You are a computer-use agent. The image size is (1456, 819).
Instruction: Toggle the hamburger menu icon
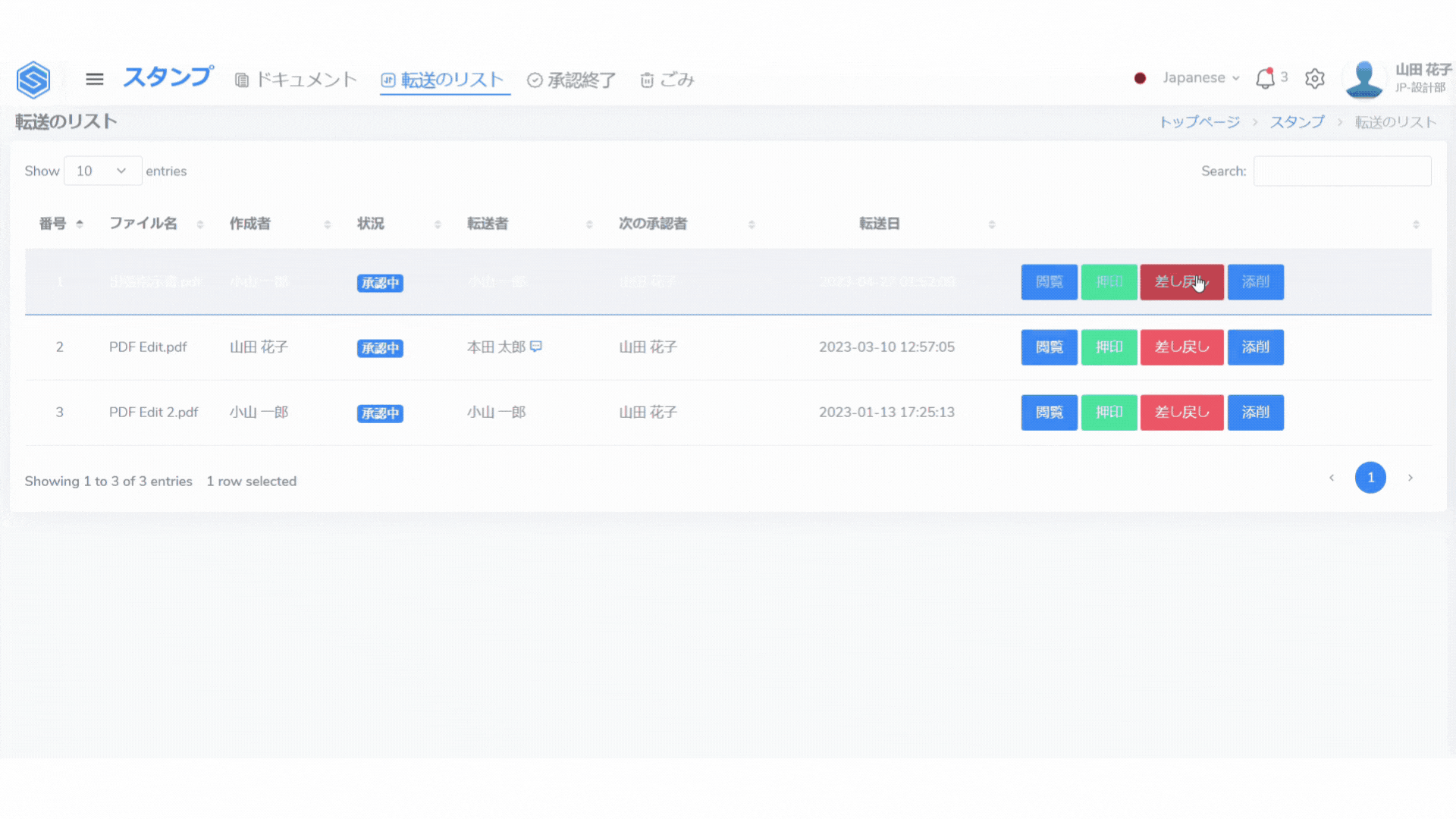(95, 79)
